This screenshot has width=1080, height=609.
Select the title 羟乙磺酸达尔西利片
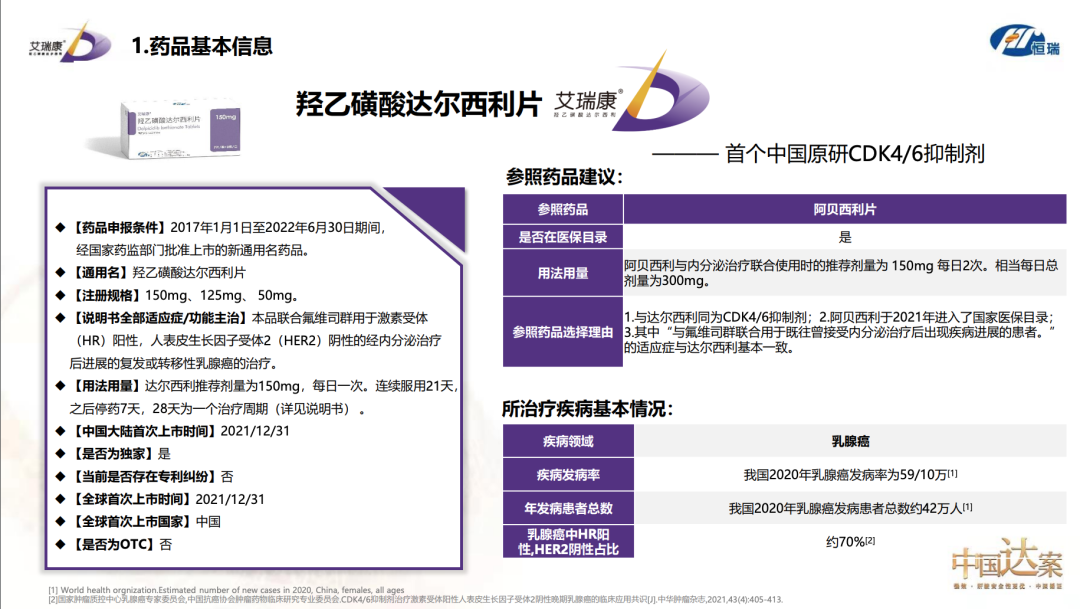click(x=418, y=105)
